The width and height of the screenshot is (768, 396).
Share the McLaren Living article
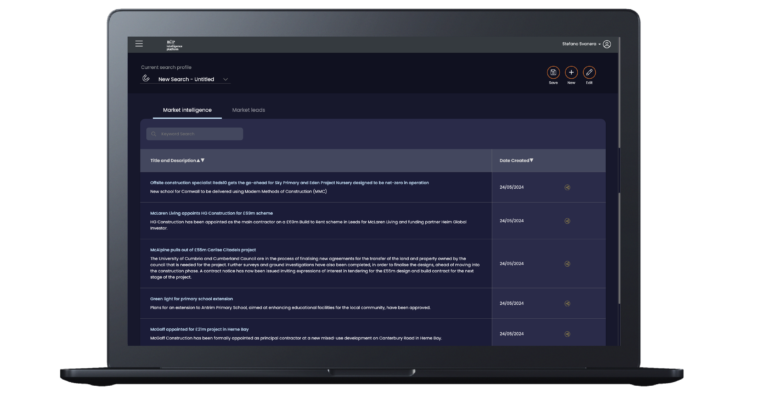click(567, 221)
